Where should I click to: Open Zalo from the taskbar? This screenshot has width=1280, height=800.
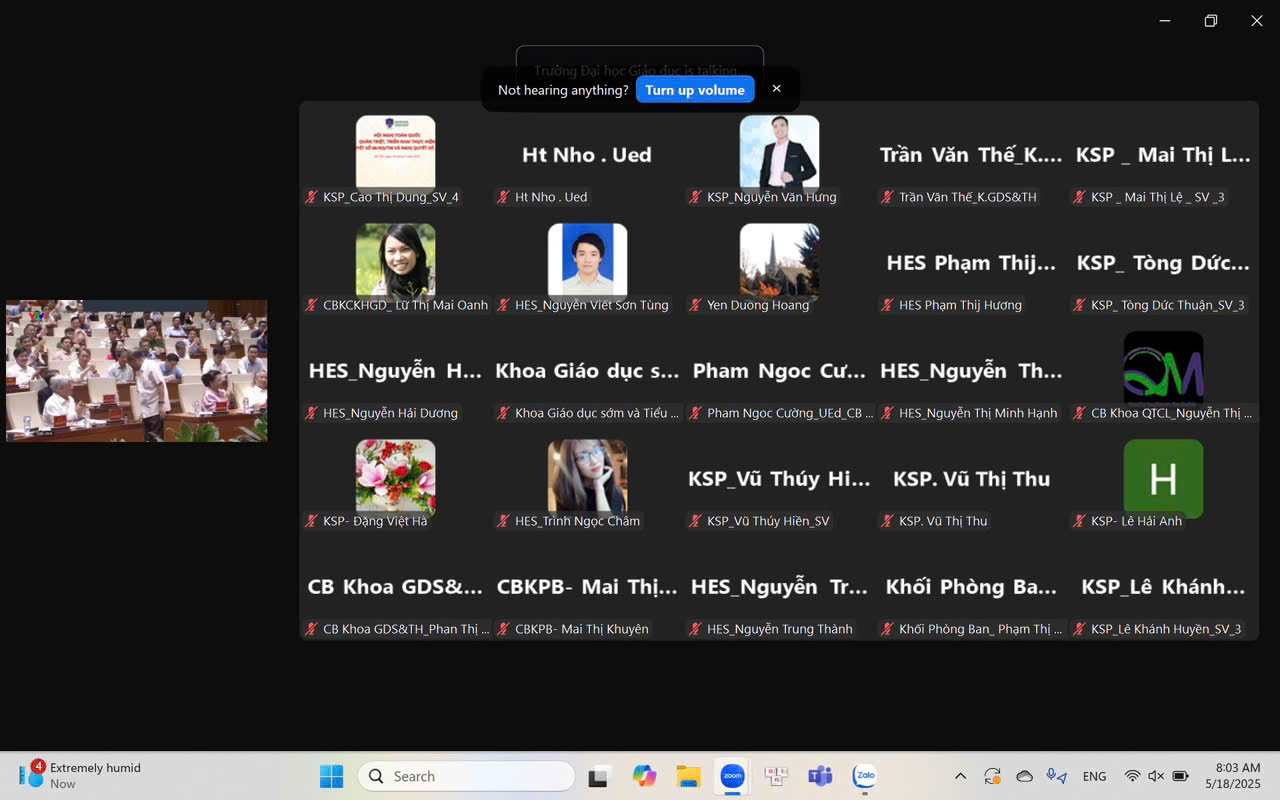click(x=864, y=776)
